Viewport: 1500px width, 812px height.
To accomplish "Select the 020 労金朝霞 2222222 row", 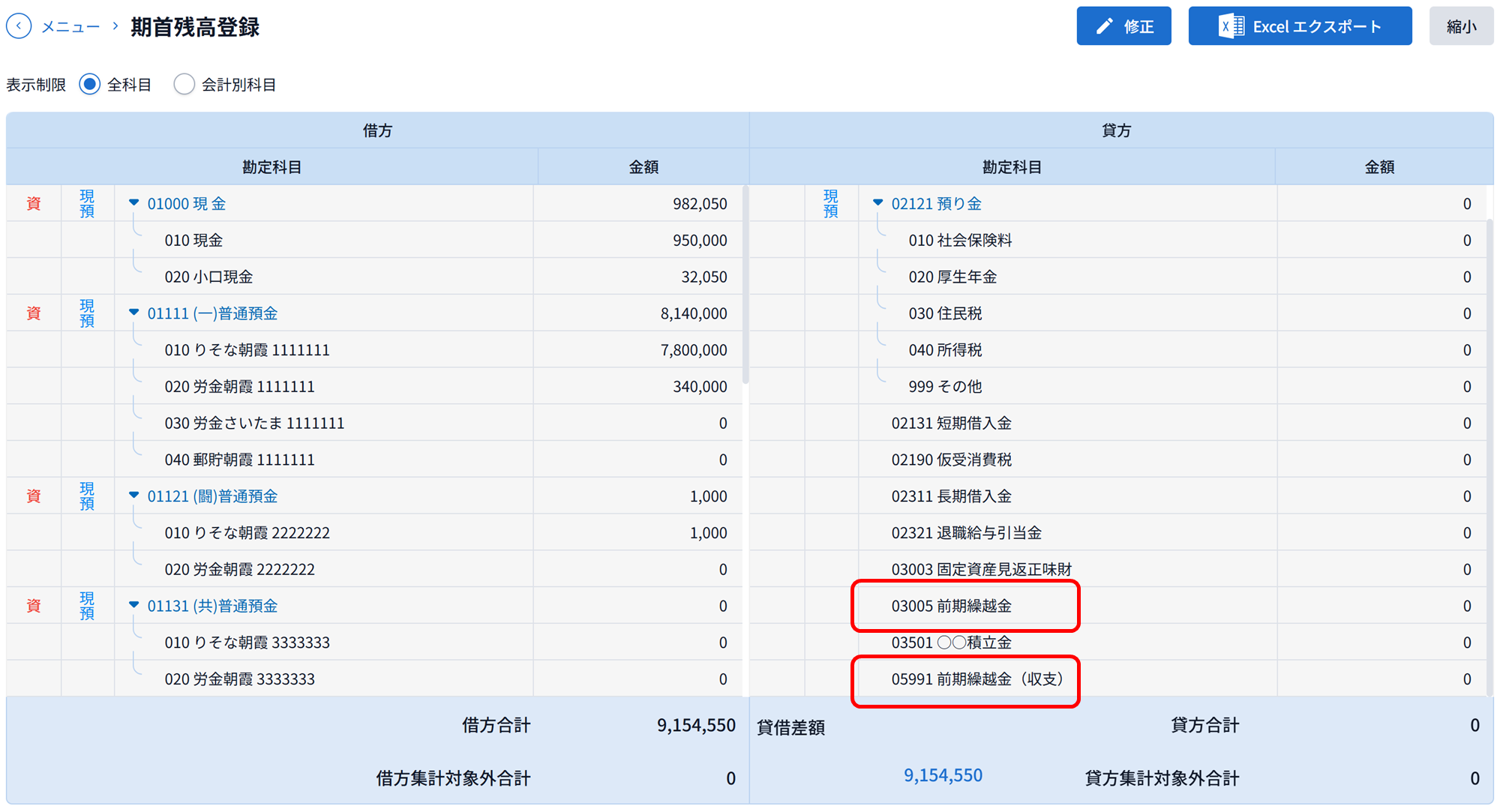I will [374, 569].
